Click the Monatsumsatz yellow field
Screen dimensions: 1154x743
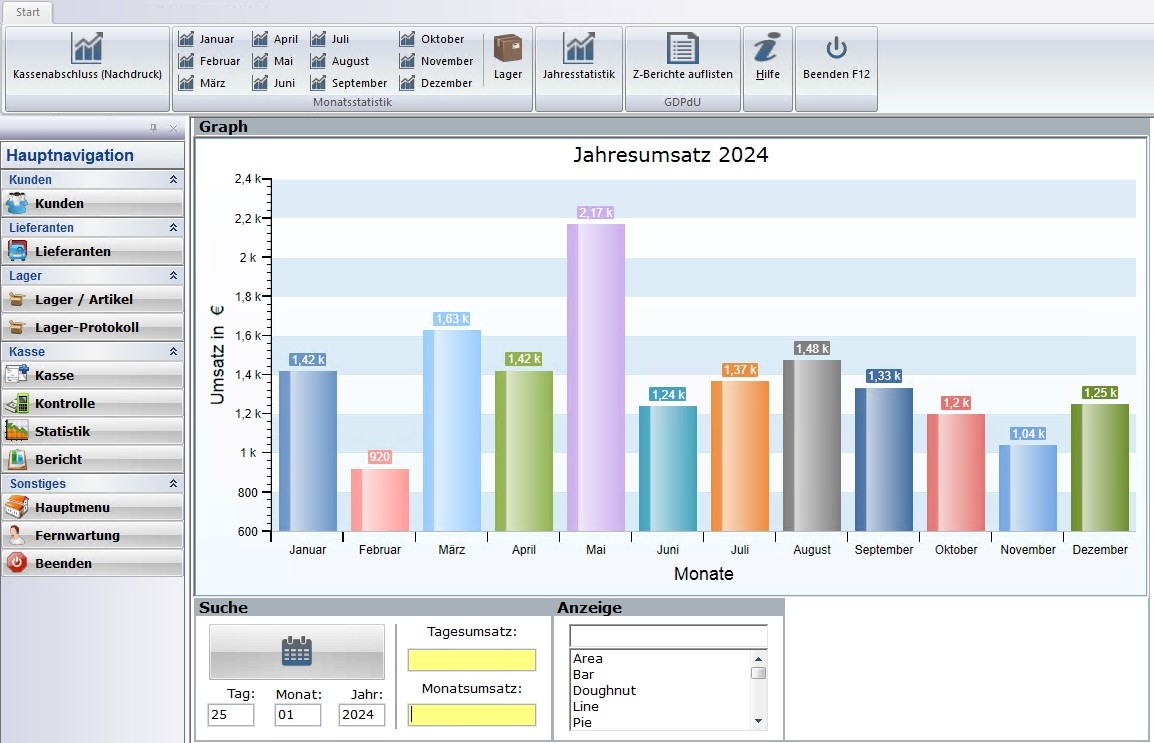(472, 715)
